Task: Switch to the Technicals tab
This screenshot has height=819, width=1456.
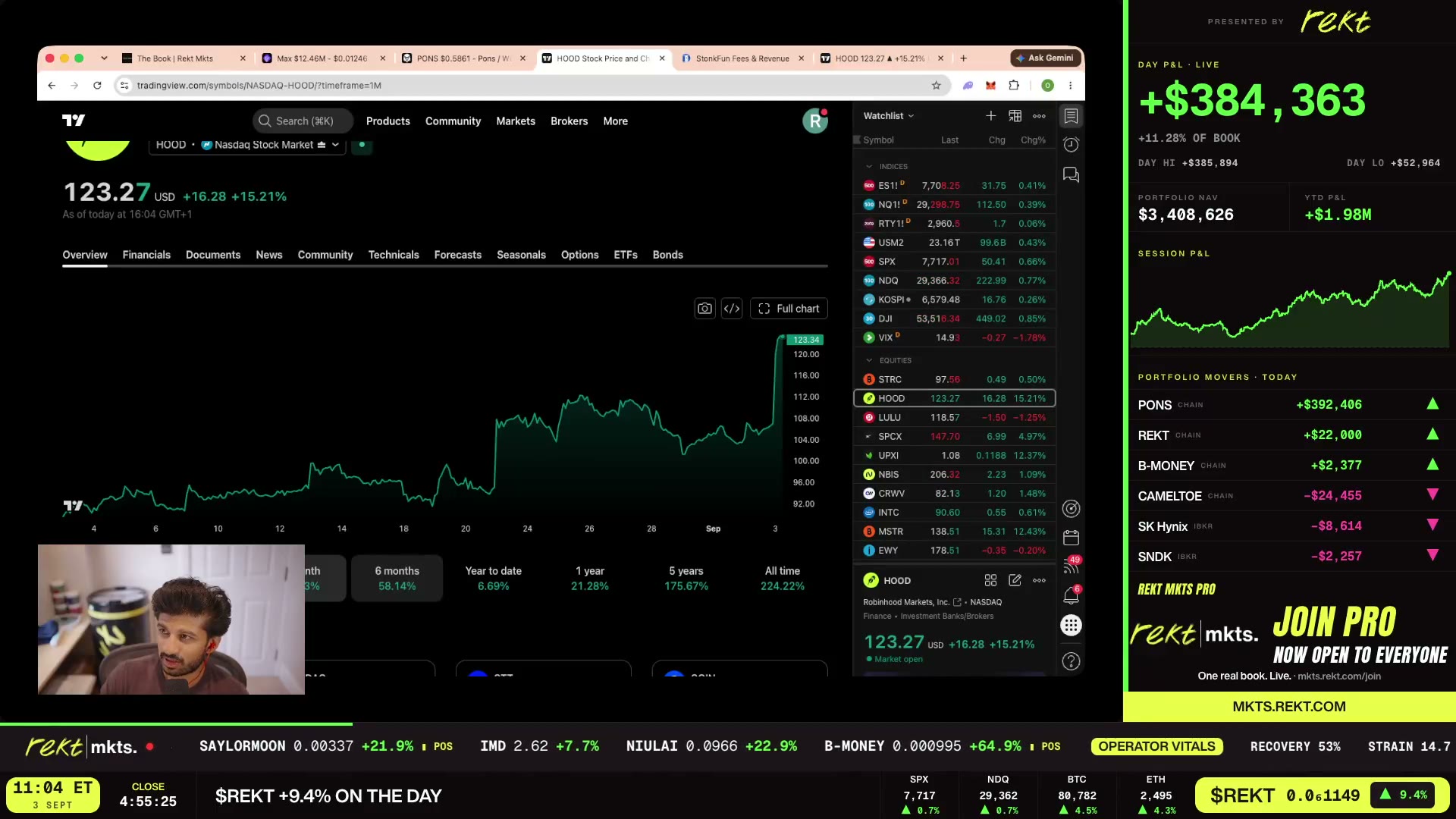Action: tap(394, 255)
